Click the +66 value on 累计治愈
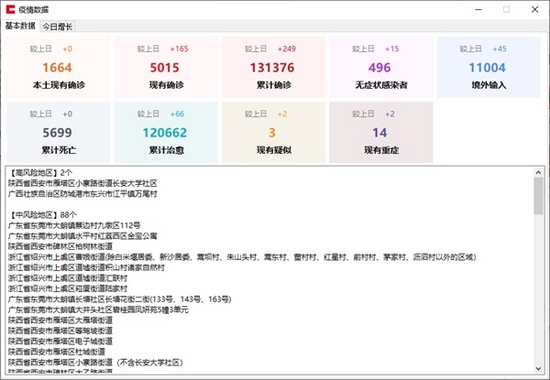Screen dimensions: 550x380 [x=177, y=114]
